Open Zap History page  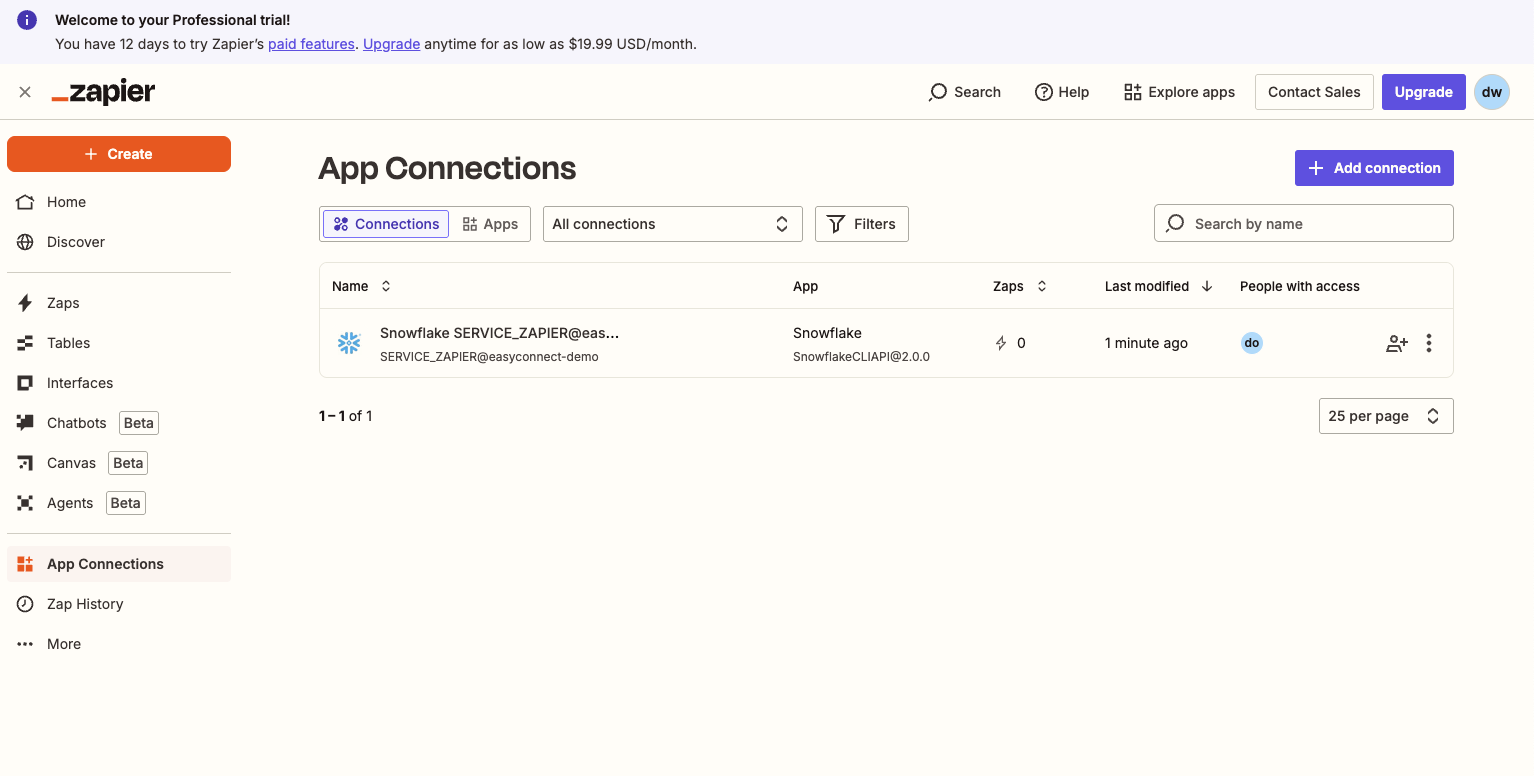click(119, 604)
